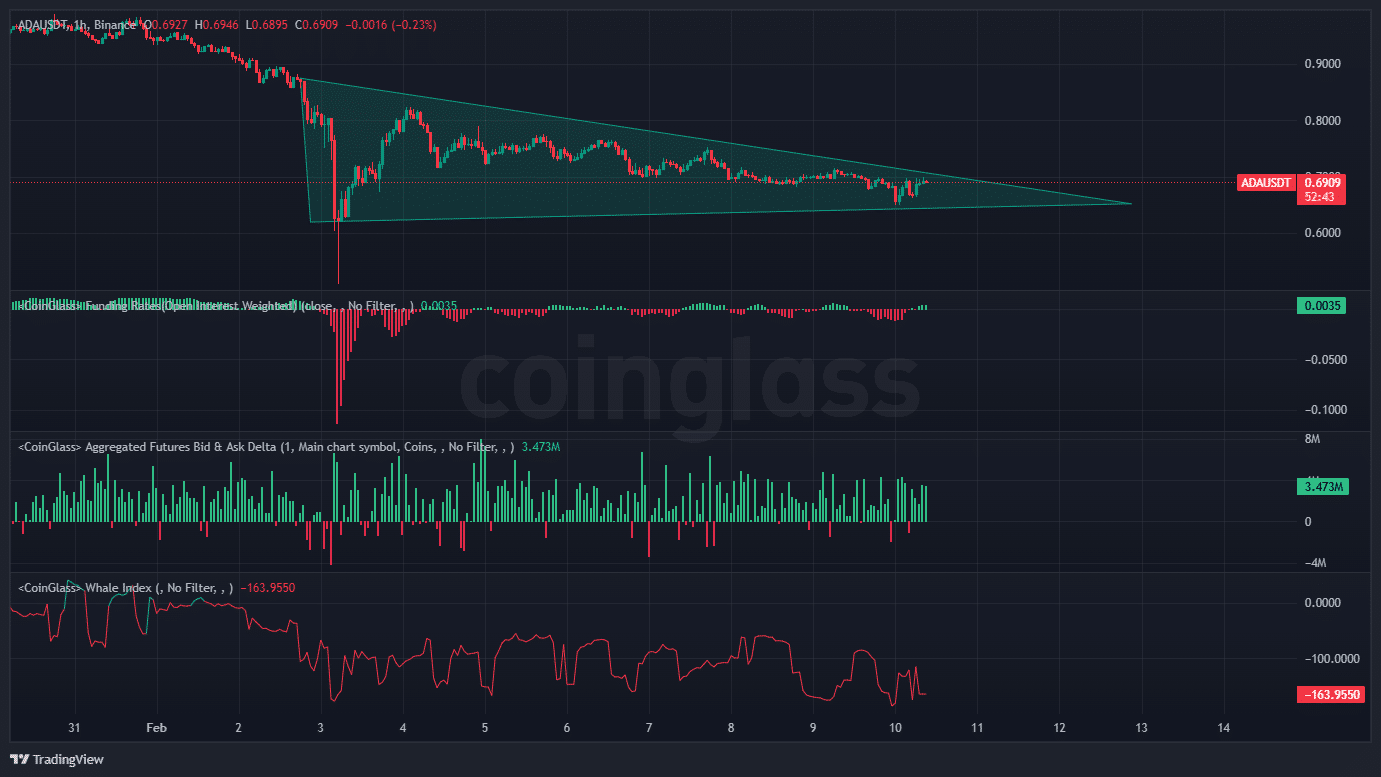Click the 0.6000 price scale label
1381x777 pixels.
[x=1322, y=233]
